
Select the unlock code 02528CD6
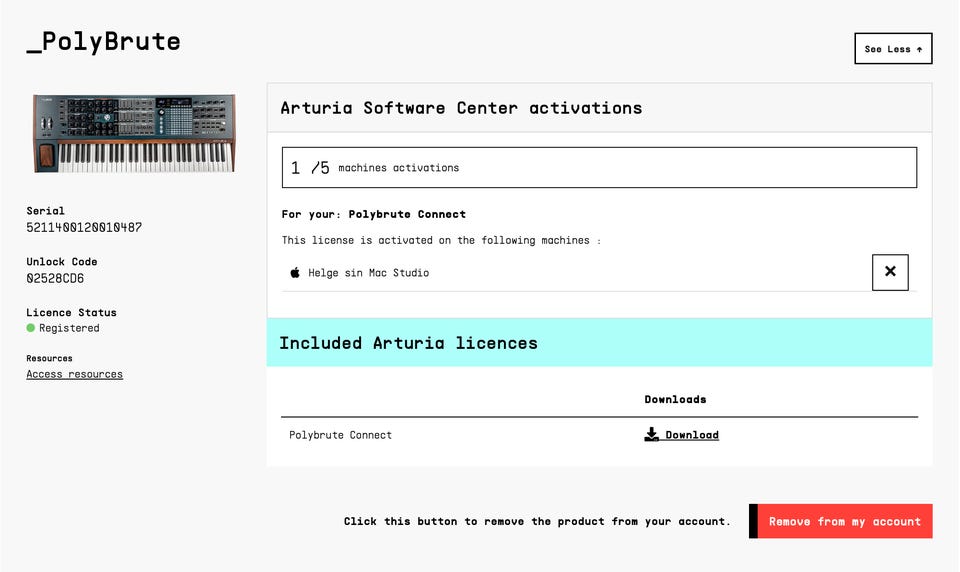[x=55, y=278]
